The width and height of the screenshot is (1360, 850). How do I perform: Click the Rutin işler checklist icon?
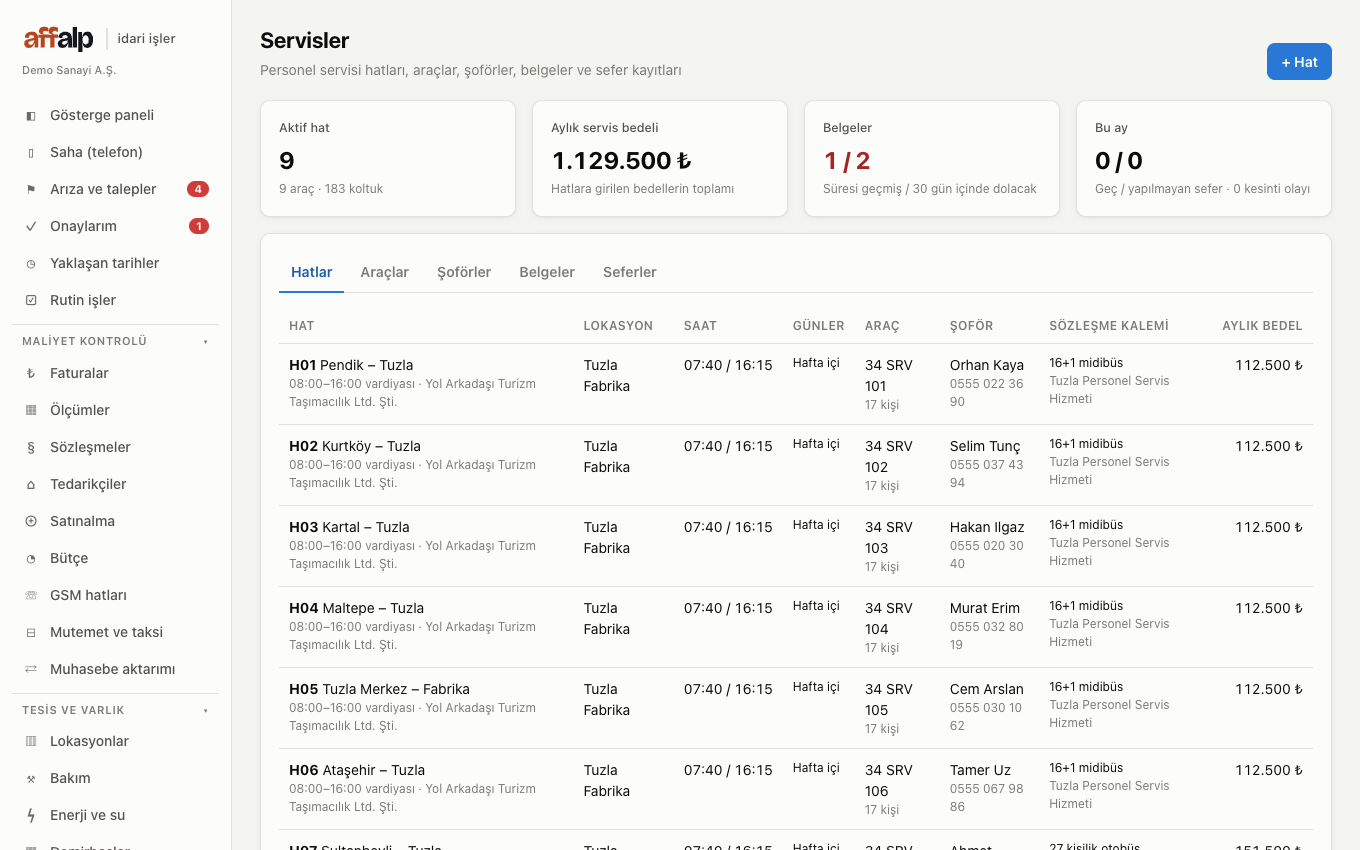31,301
